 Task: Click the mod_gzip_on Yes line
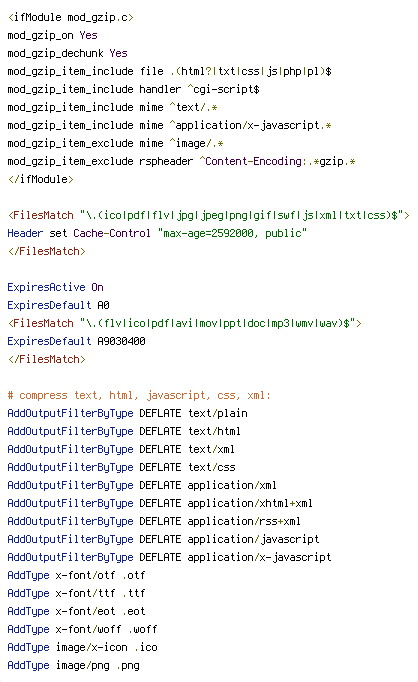52,35
